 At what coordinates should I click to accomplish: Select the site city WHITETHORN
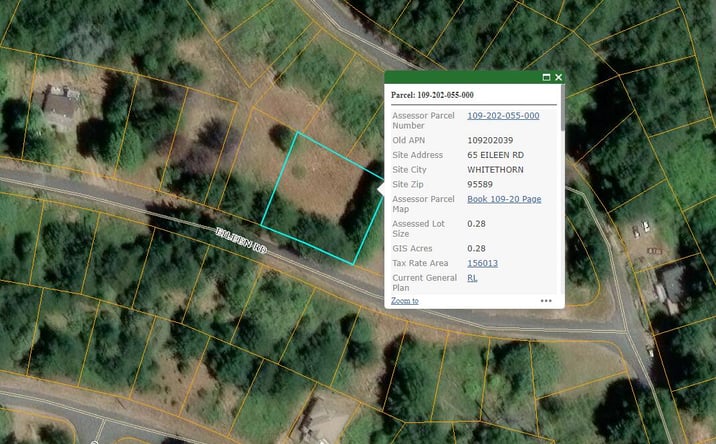495,169
